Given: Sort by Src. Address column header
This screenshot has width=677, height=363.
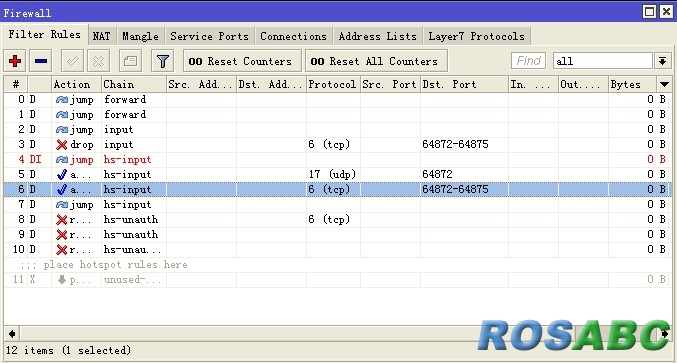Looking at the screenshot, I should coord(201,84).
